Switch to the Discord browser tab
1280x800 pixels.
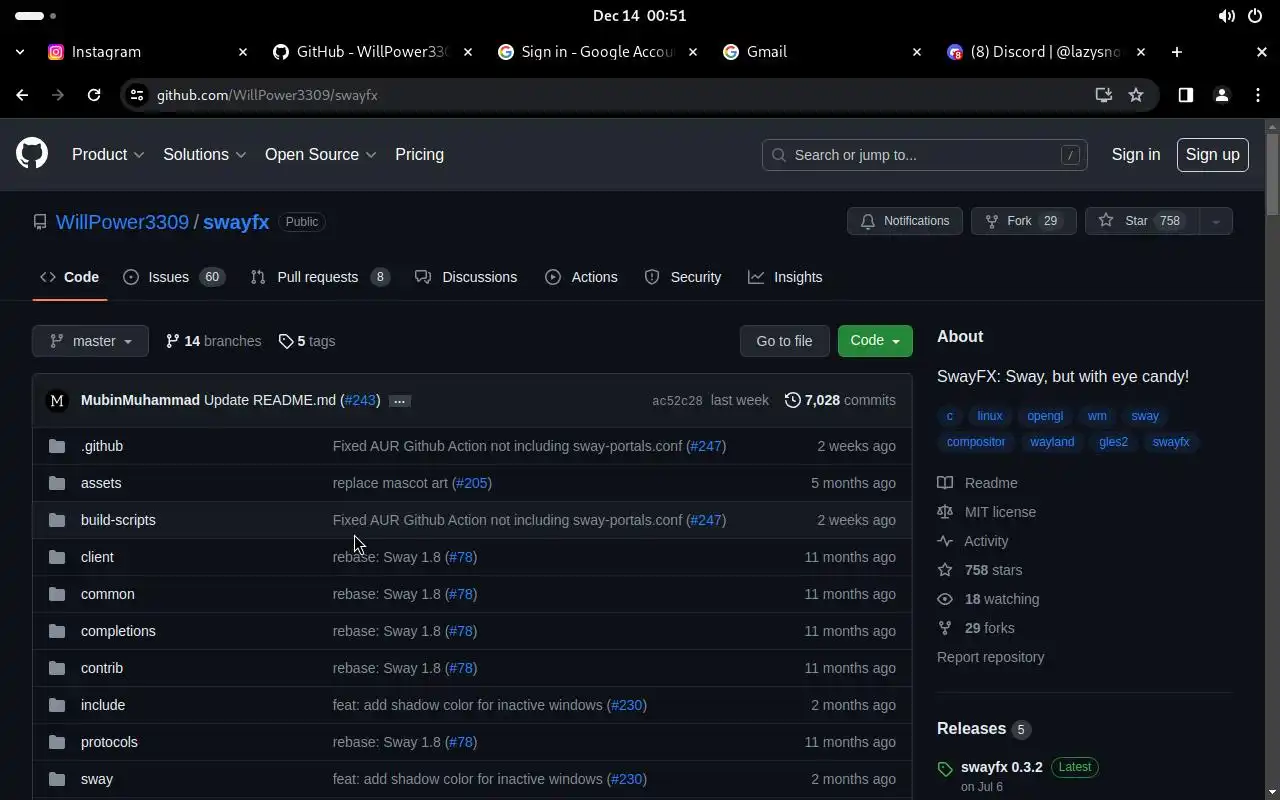[x=1046, y=52]
